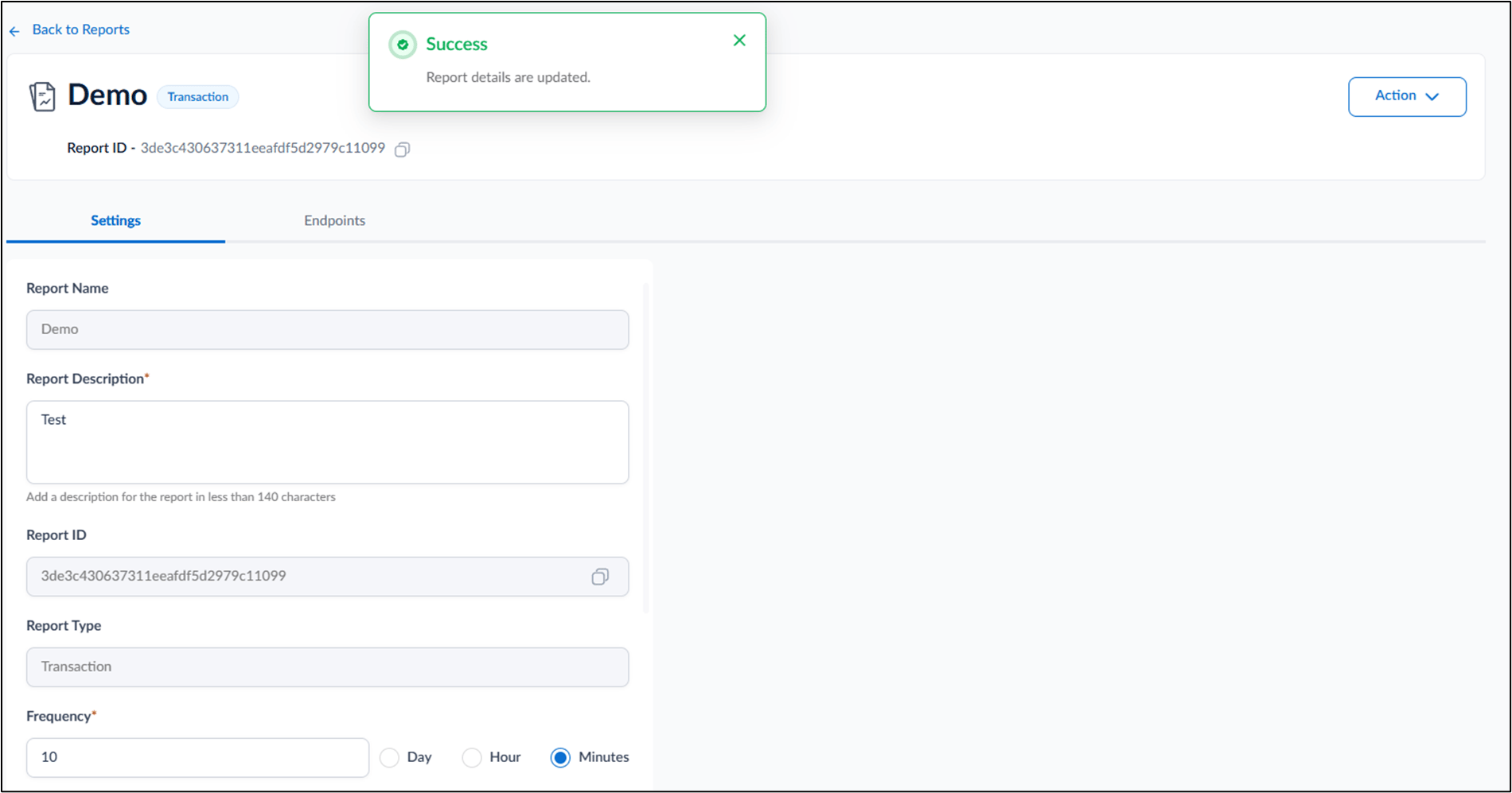Click the Settings panel scrollbar
The image size is (1512, 793).
click(x=645, y=448)
